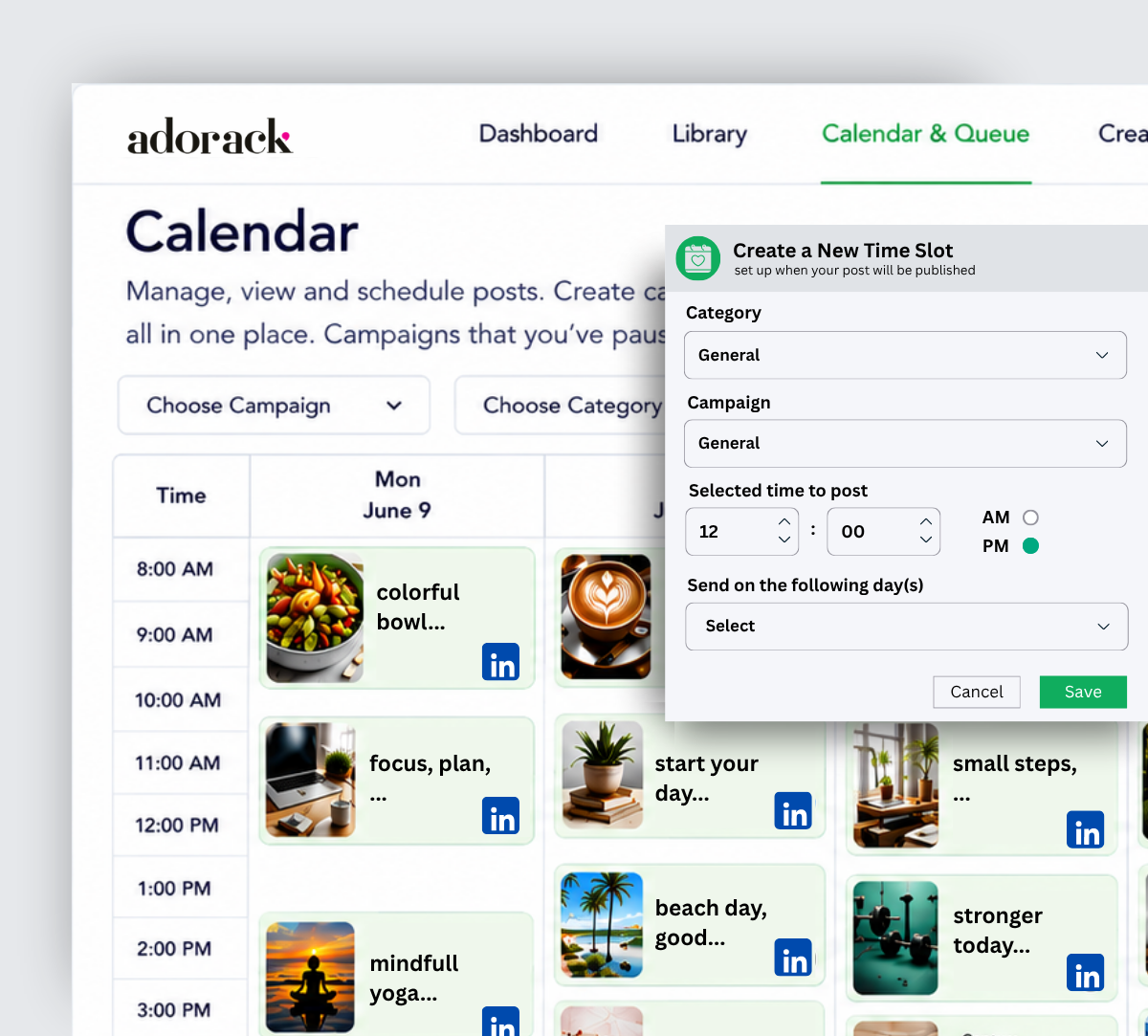
Task: Click the 12:00 PM time row
Action: pyautogui.click(x=181, y=825)
